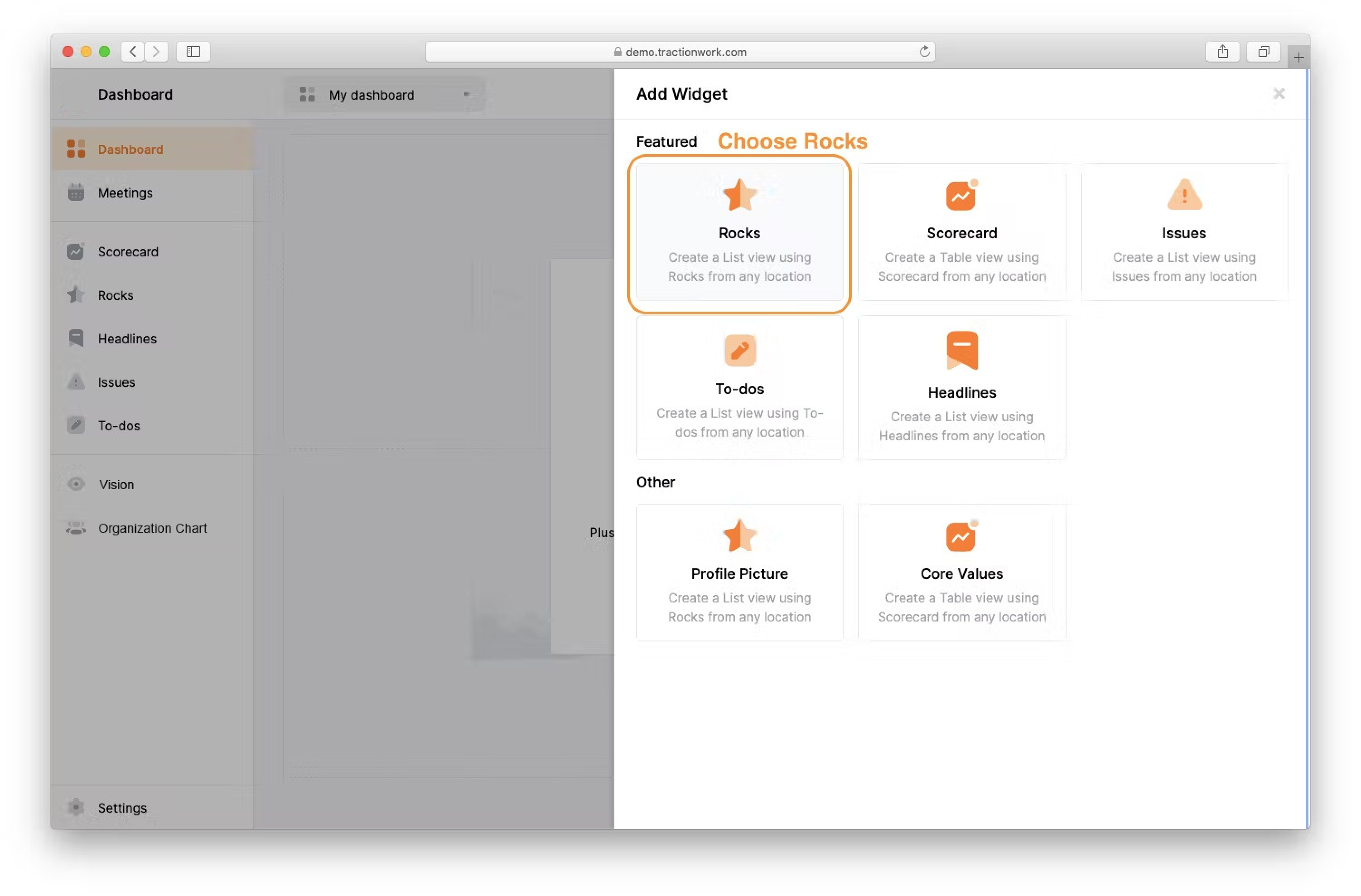Image resolution: width=1361 pixels, height=896 pixels.
Task: Open Settings at sidebar bottom
Action: [x=122, y=807]
